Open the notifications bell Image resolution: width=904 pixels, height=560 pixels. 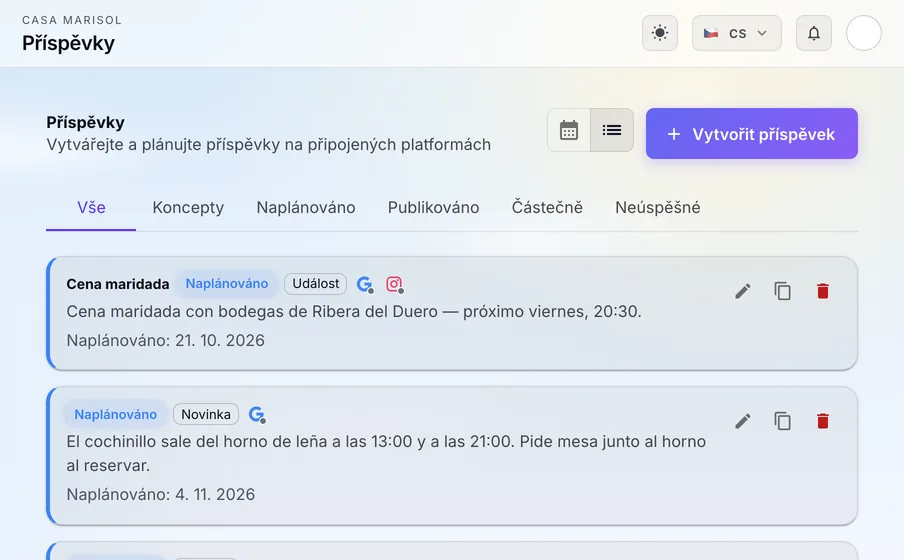(813, 33)
